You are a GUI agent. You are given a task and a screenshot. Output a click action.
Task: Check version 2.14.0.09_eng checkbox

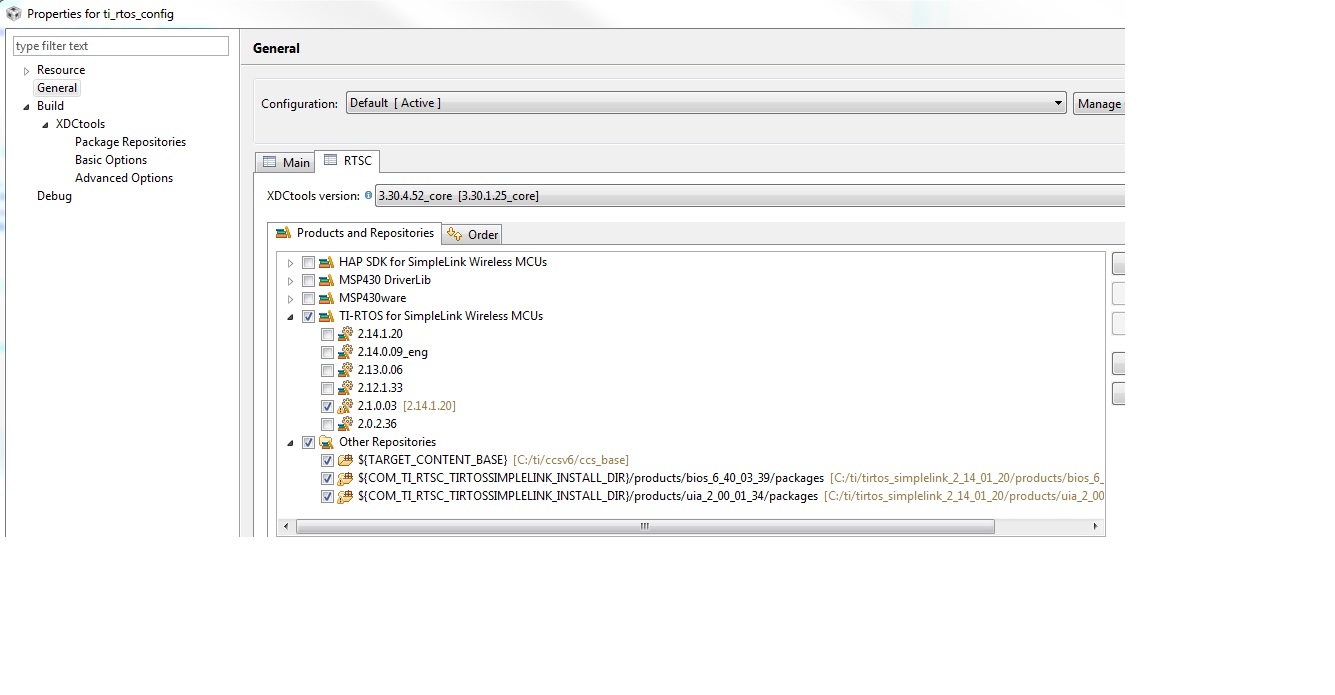[x=327, y=352]
